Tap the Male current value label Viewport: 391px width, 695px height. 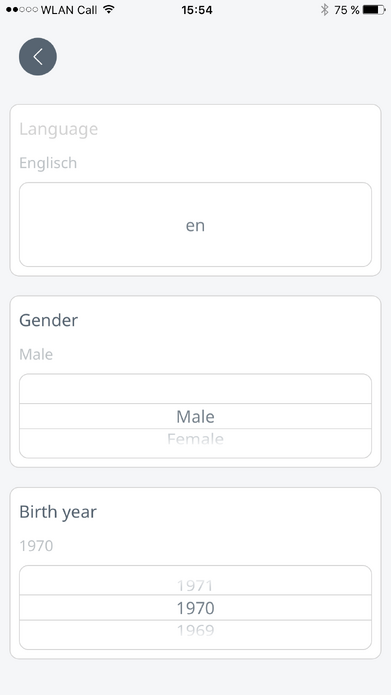coord(36,354)
